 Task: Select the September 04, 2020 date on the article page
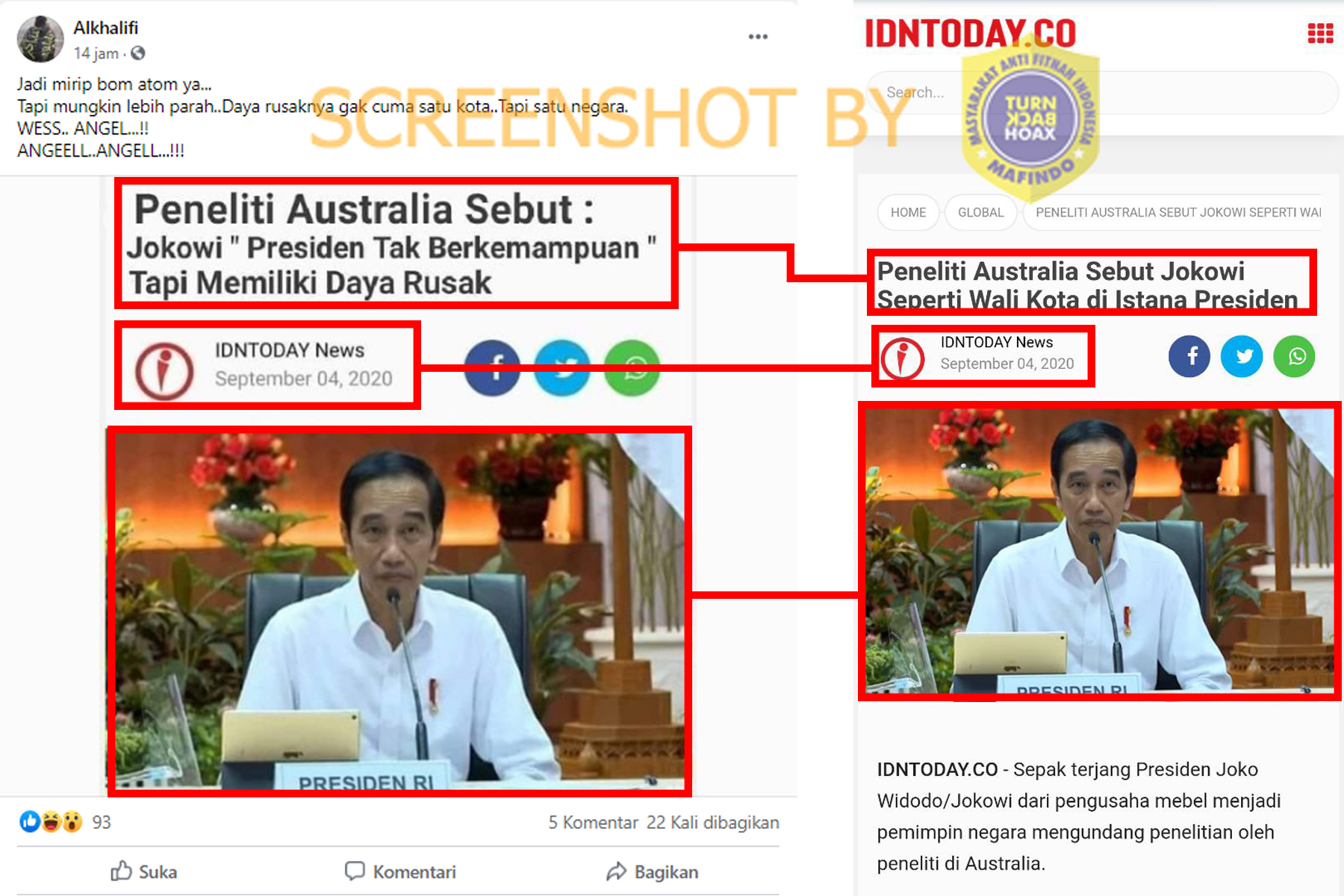(1007, 364)
